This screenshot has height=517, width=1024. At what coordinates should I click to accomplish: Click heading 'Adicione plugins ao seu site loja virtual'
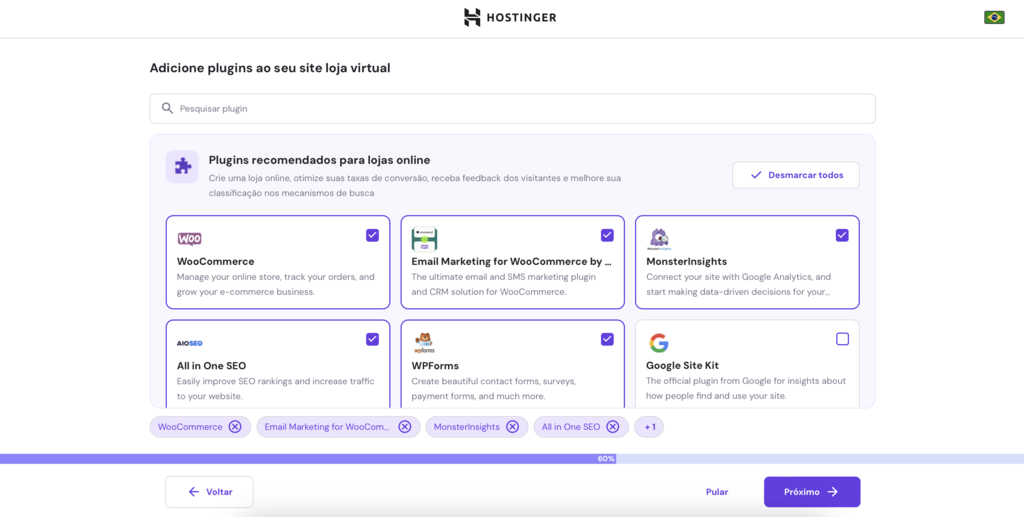(x=270, y=68)
